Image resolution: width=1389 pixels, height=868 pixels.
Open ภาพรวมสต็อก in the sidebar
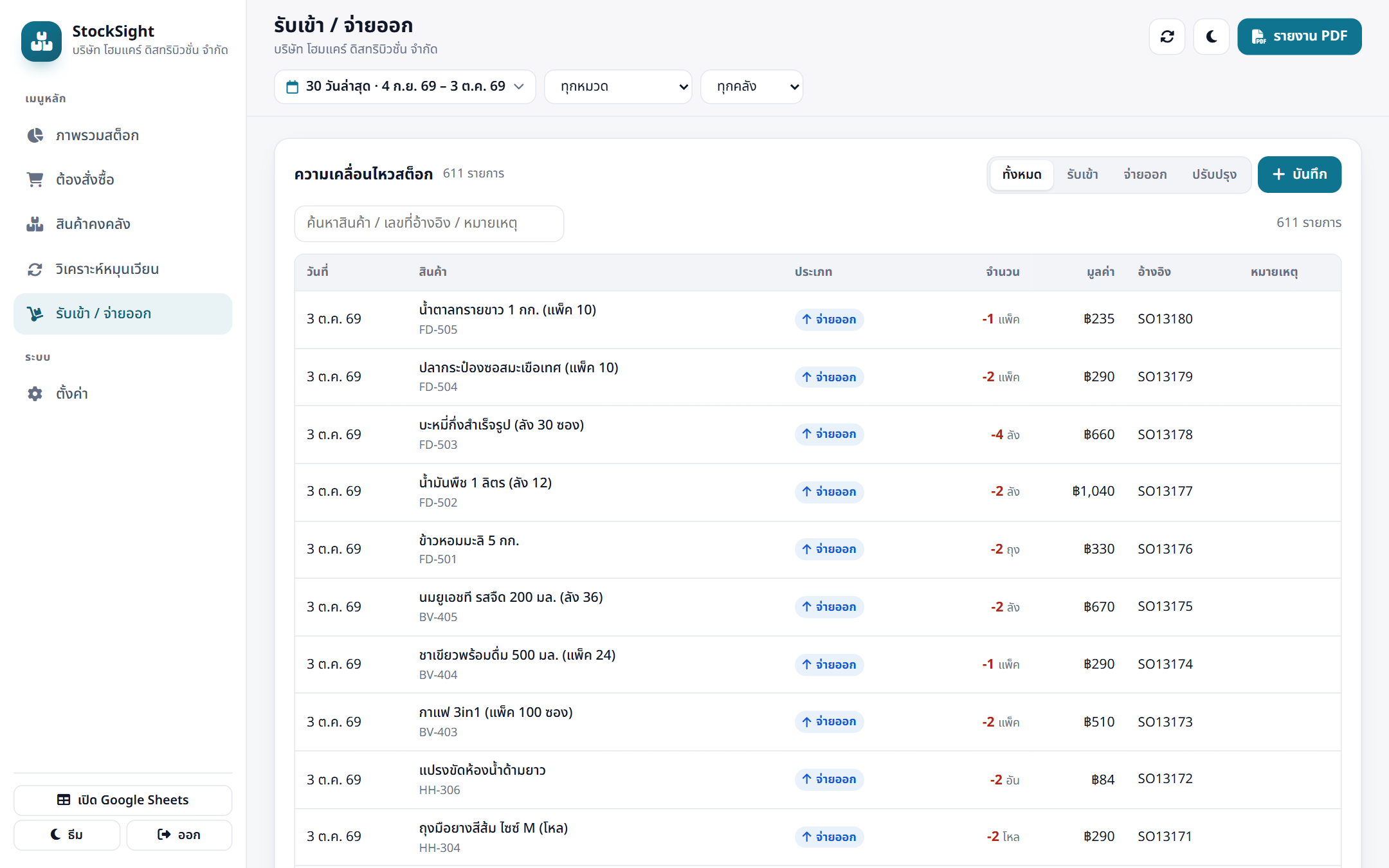123,135
